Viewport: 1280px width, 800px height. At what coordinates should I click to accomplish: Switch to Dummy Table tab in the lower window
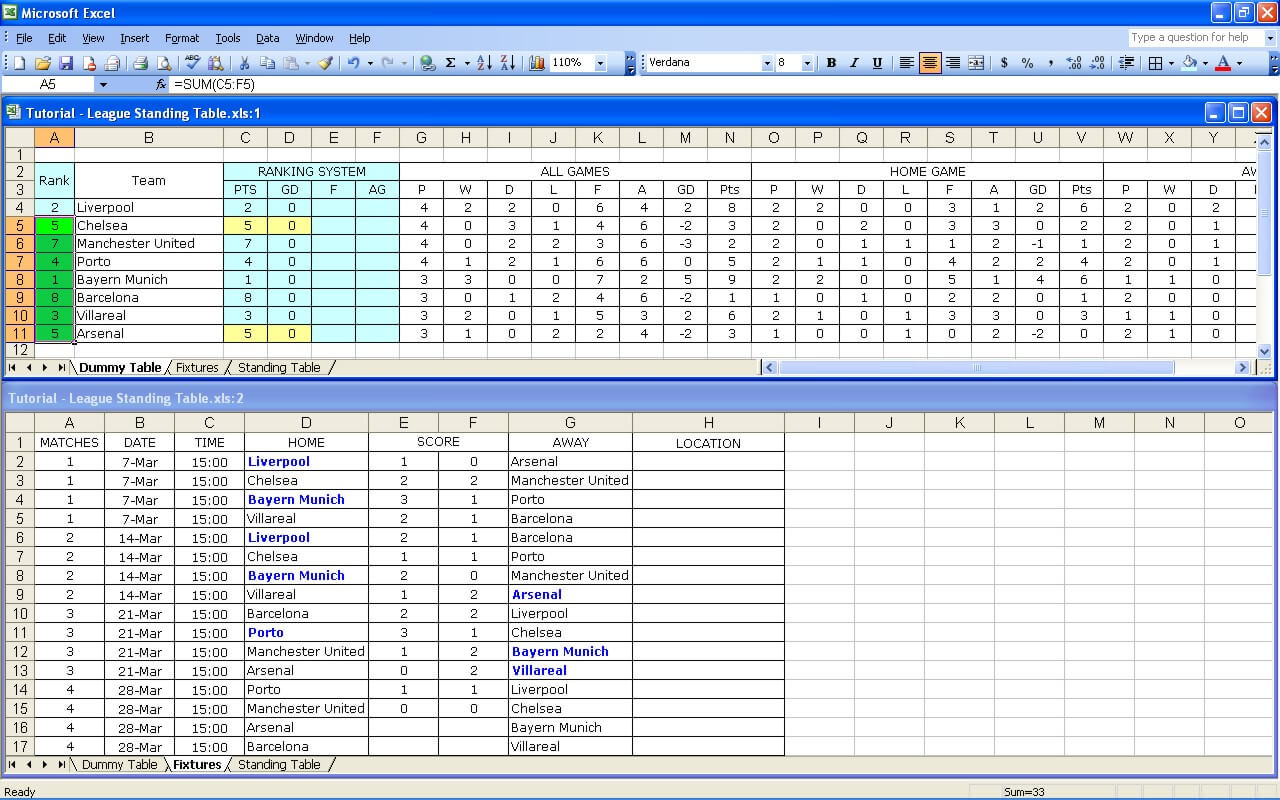click(119, 765)
